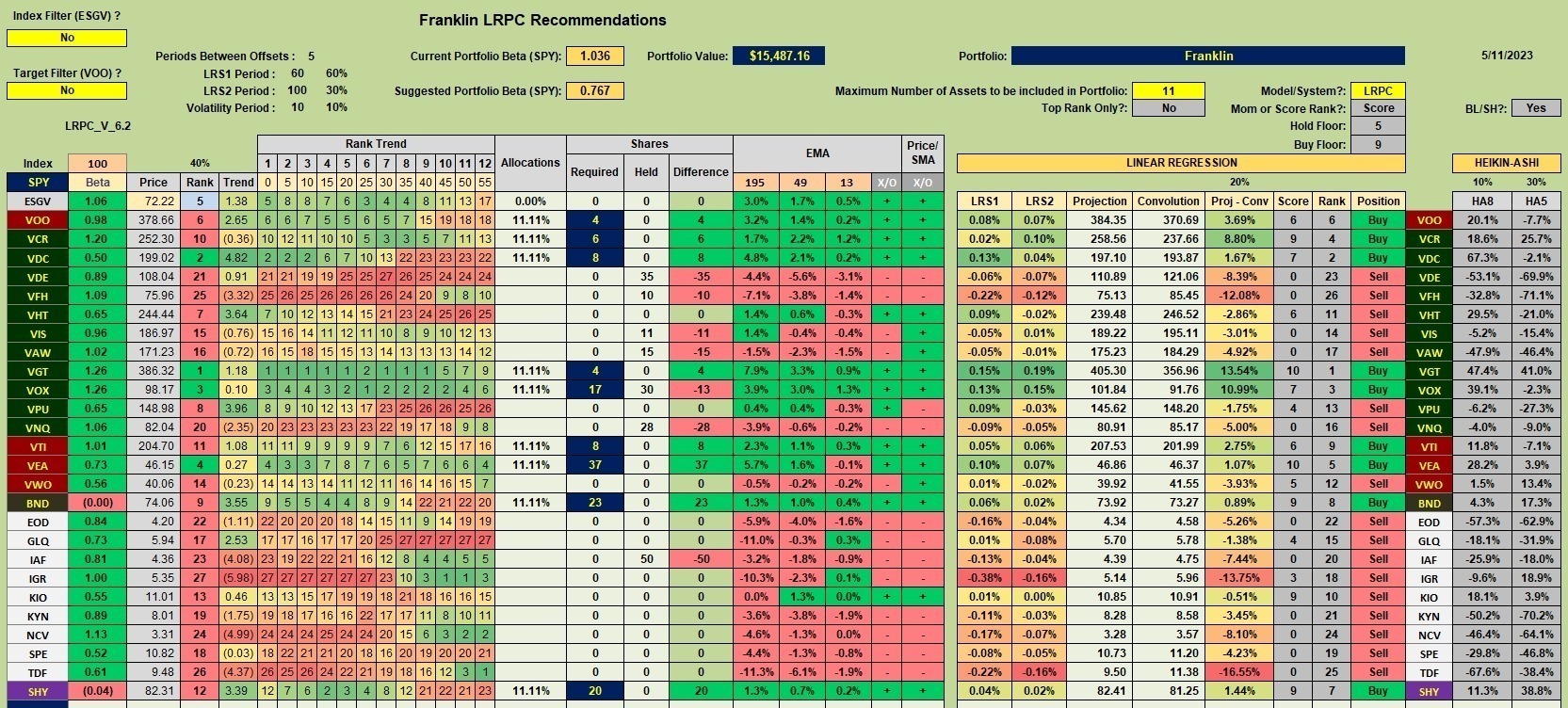Click the VGT label beside the Heikin-Ashi columns

point(1429,371)
